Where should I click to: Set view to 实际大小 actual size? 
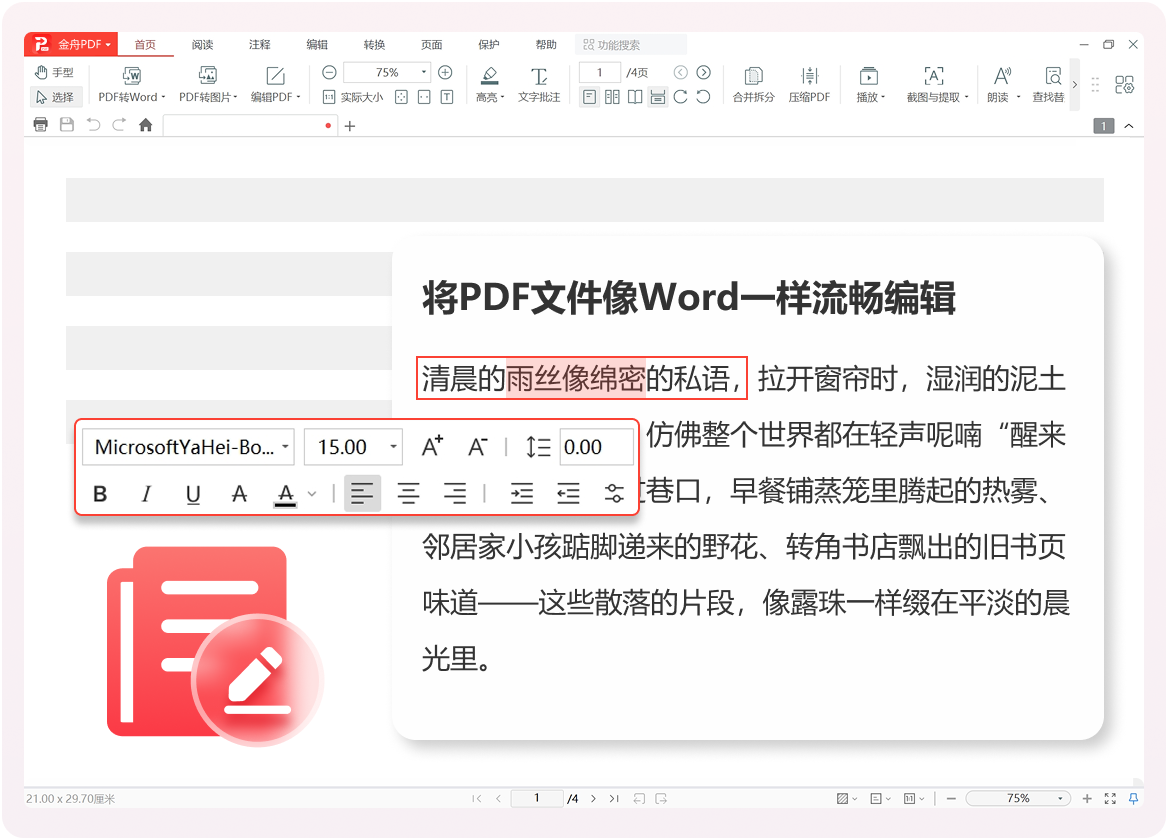pos(353,97)
